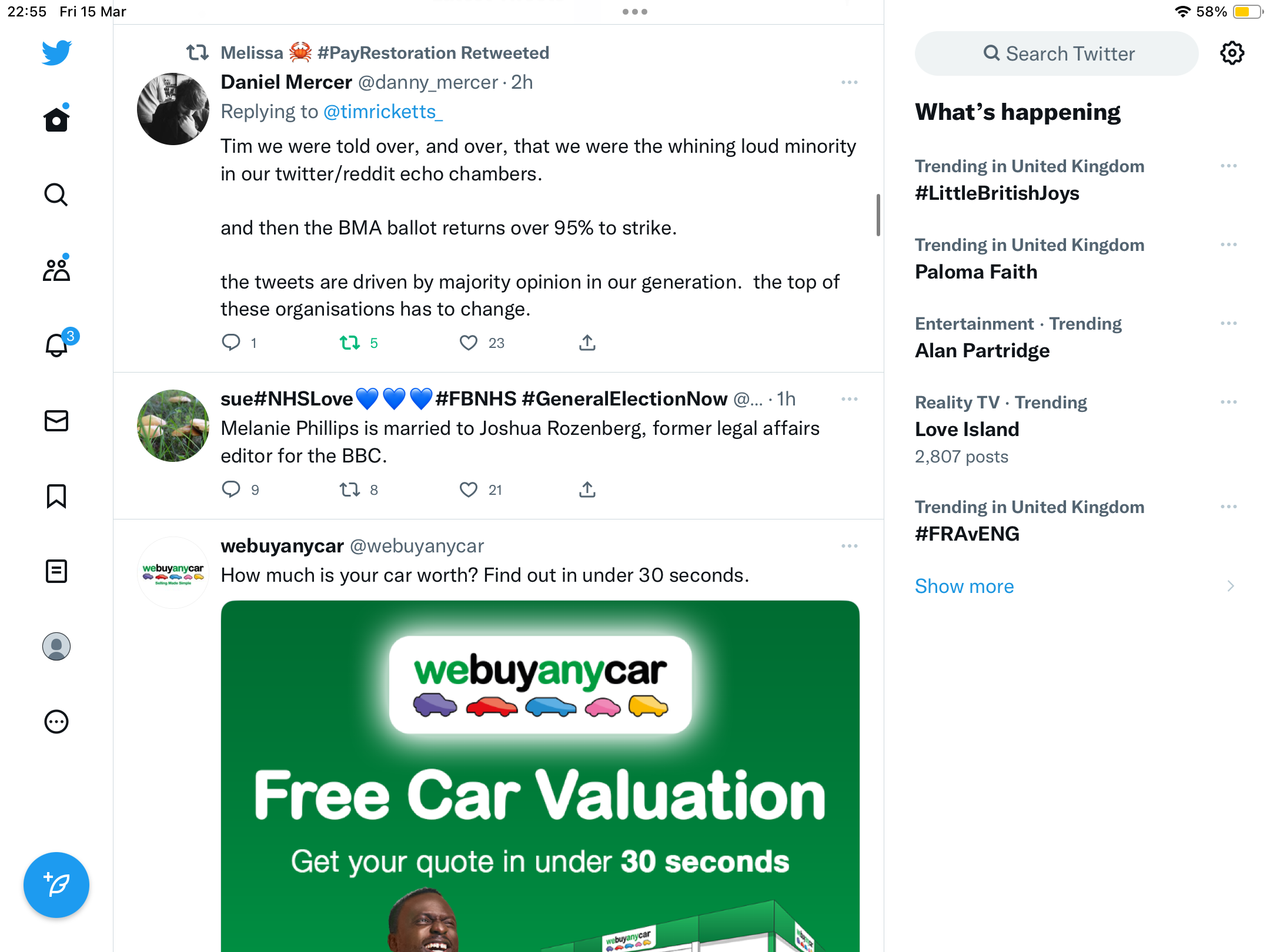Viewport: 1270px width, 952px height.
Task: Click the timeline scrollbar indicator
Action: (878, 215)
